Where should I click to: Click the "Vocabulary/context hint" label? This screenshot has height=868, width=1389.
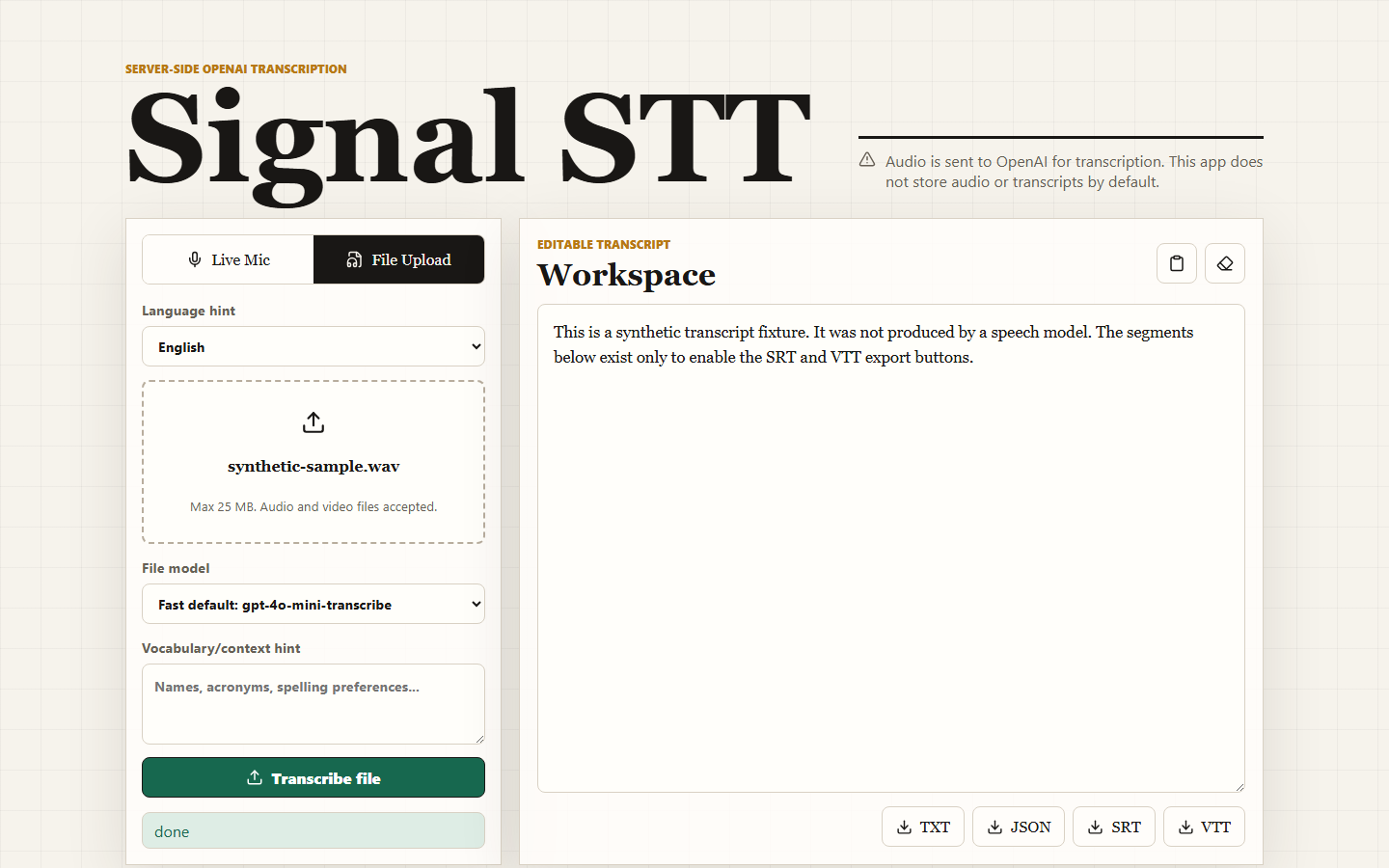tap(221, 648)
